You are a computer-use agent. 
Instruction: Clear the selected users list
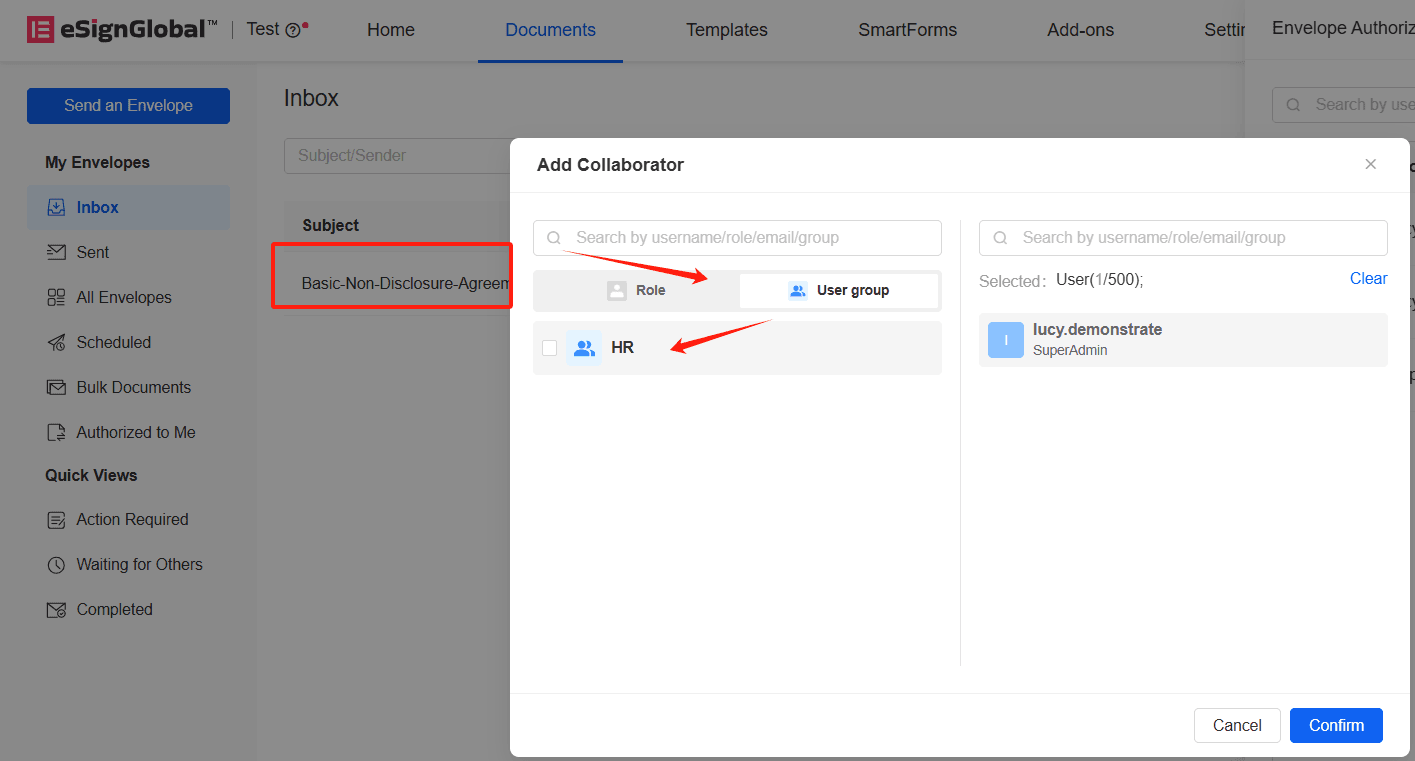(x=1368, y=279)
